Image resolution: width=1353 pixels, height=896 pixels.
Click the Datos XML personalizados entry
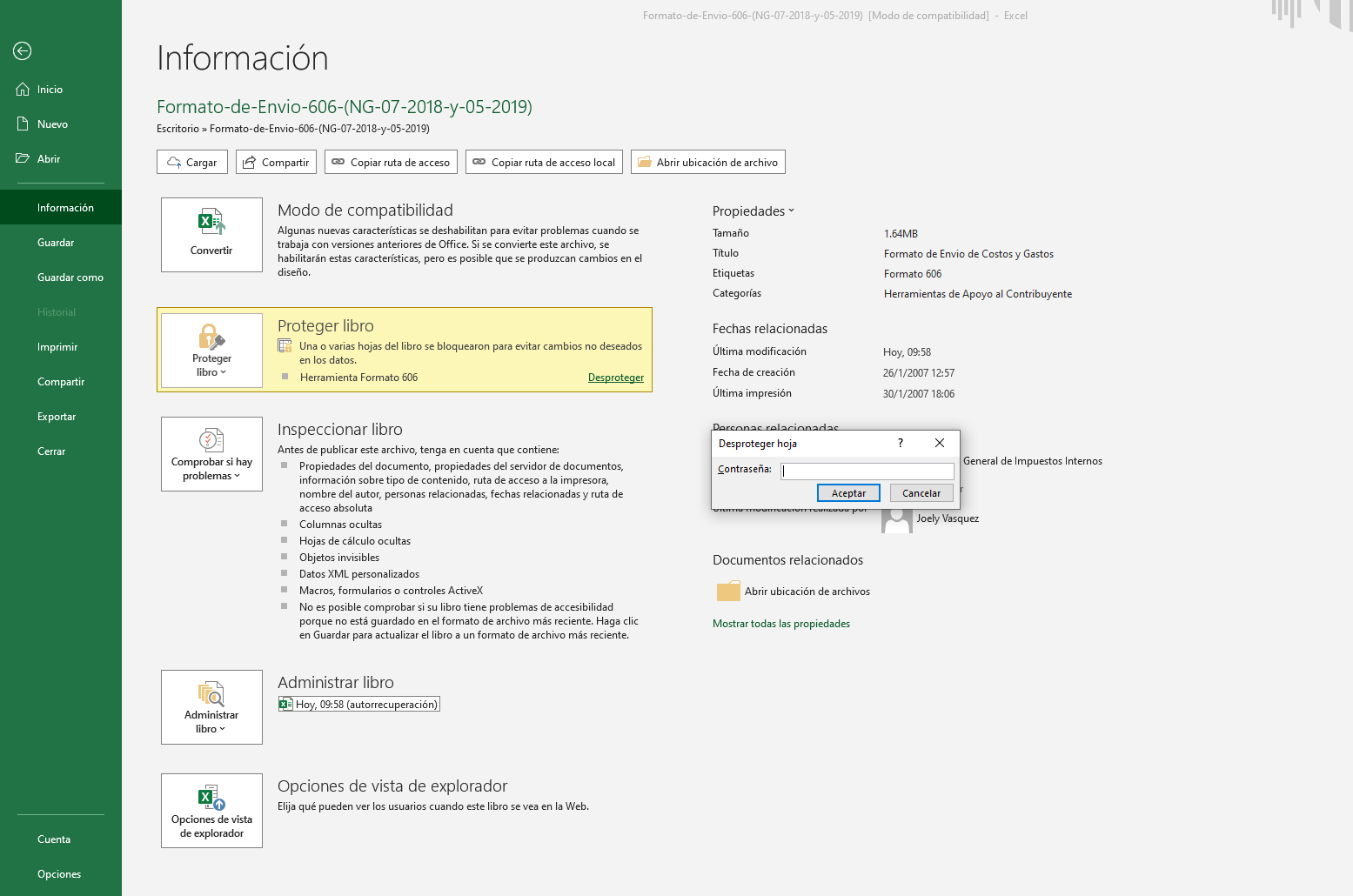point(359,574)
